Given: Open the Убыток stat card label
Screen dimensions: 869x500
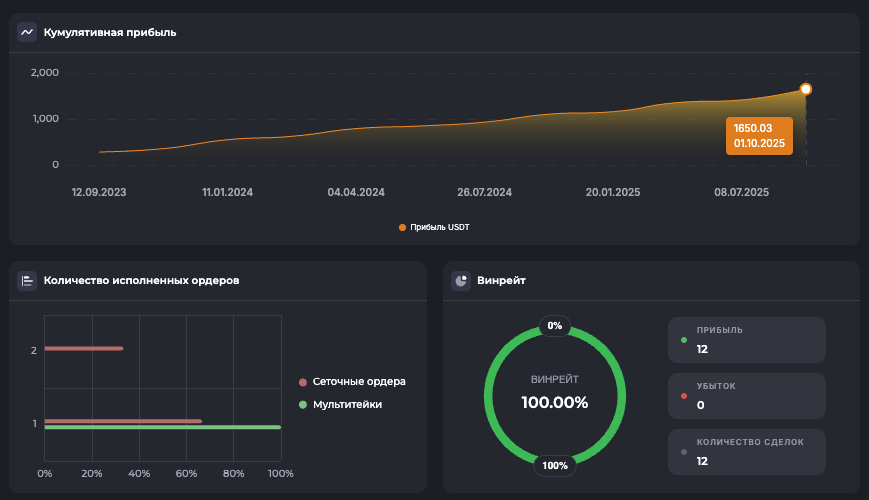Looking at the screenshot, I should tap(716, 385).
